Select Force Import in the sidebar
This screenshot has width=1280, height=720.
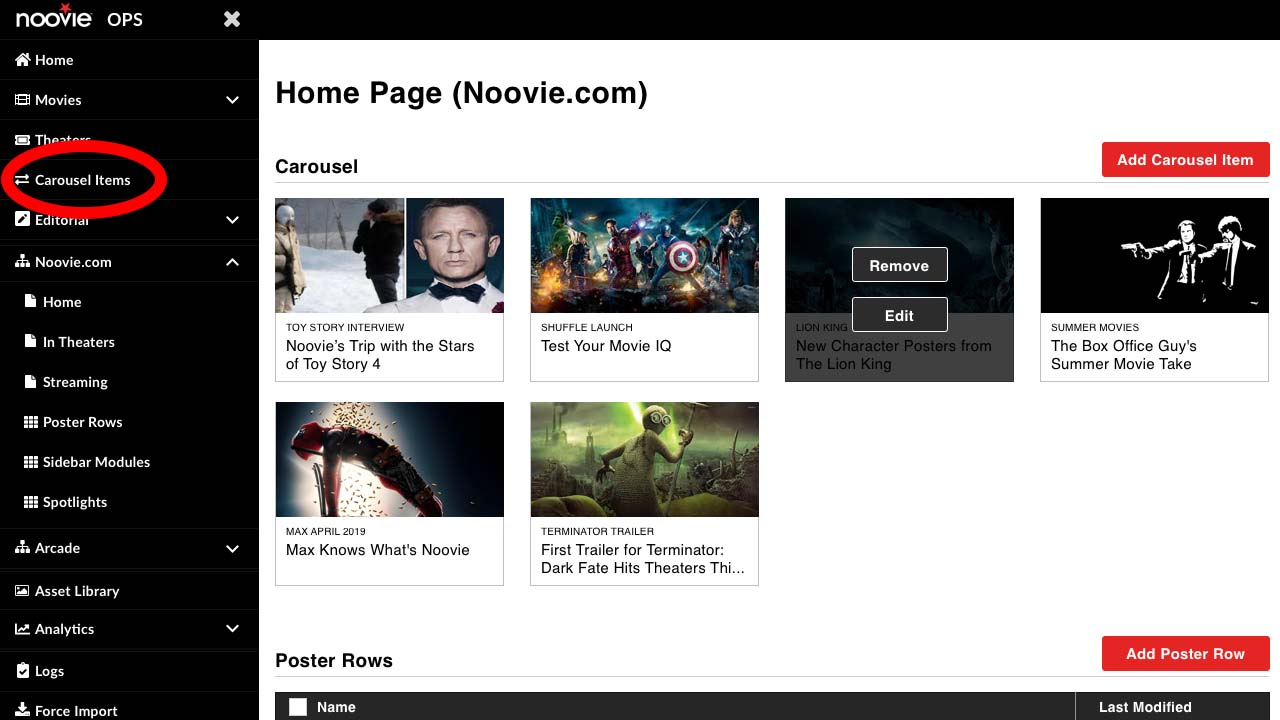point(76,711)
